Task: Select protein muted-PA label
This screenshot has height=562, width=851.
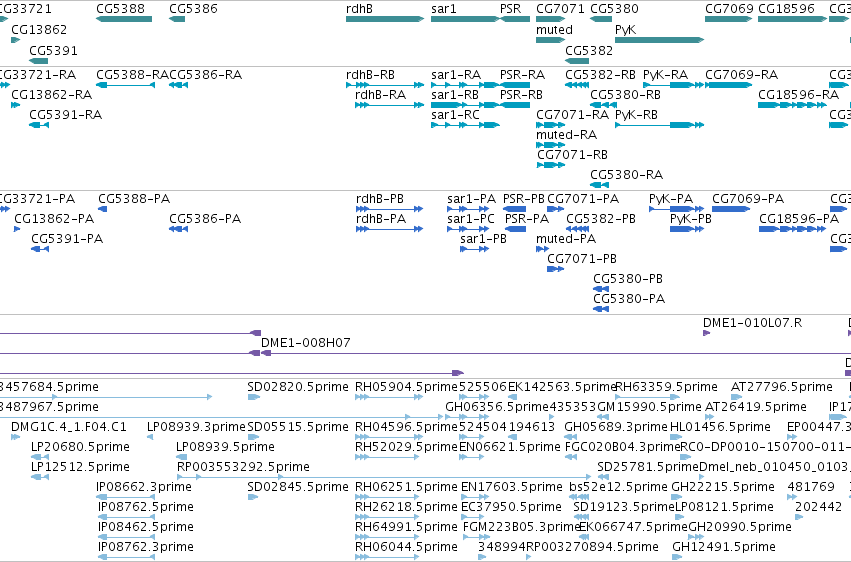Action: click(x=566, y=239)
